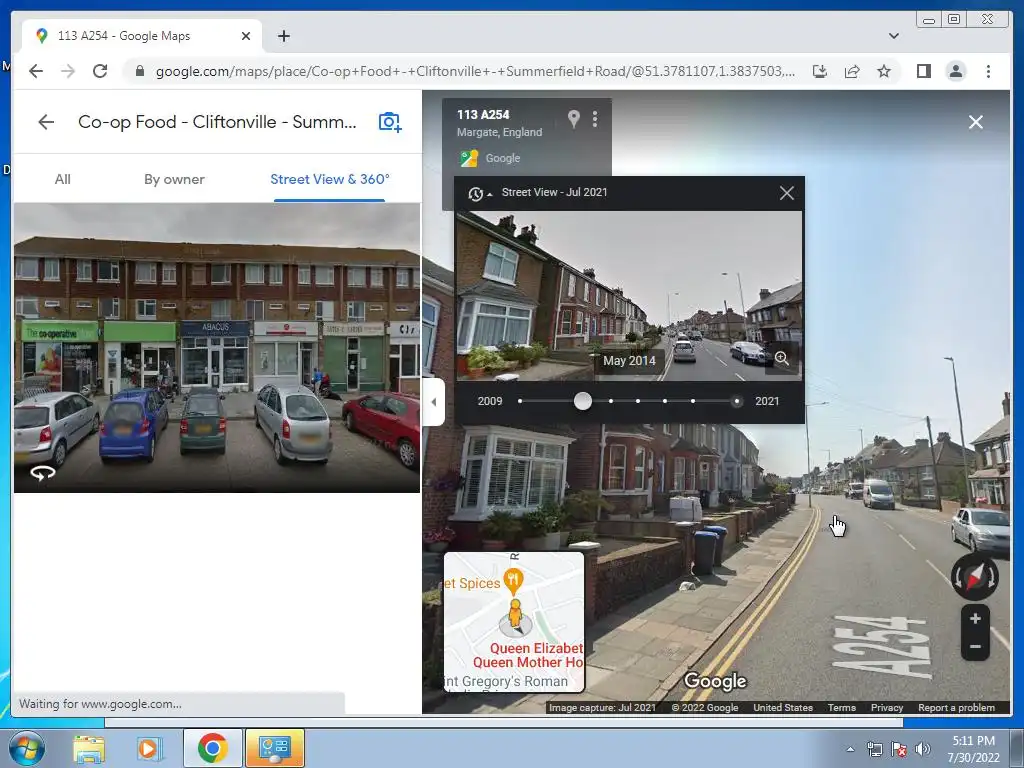Switch to the By owner tab
The image size is (1024, 768).
(x=174, y=180)
